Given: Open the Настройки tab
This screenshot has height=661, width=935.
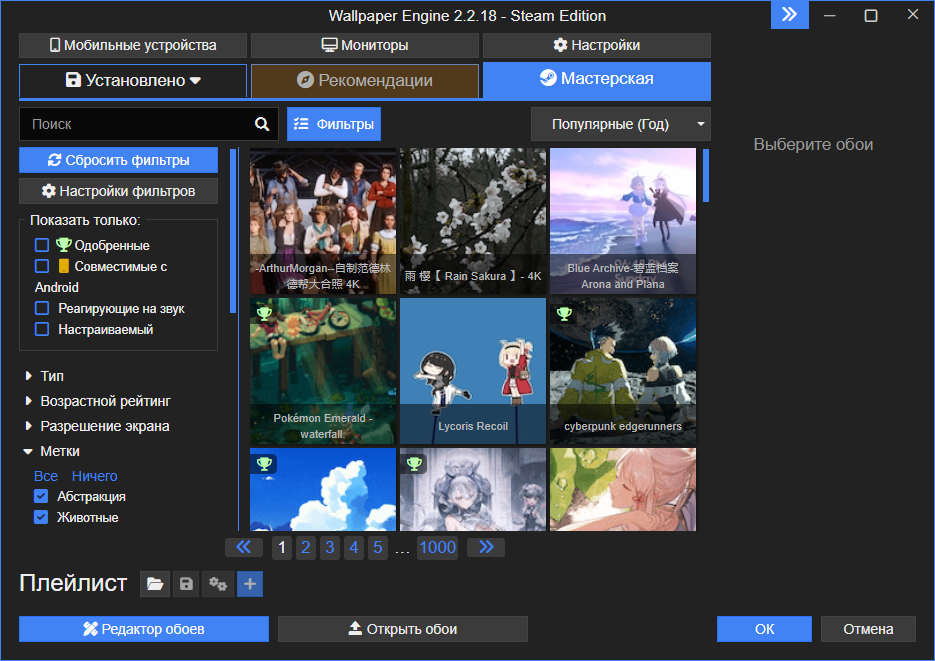Looking at the screenshot, I should (597, 45).
